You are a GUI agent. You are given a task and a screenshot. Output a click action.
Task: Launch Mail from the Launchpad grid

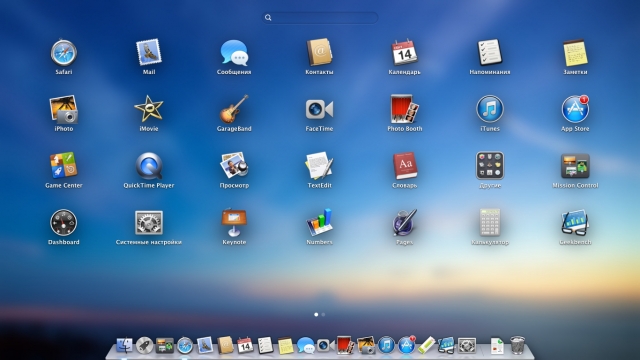point(149,52)
